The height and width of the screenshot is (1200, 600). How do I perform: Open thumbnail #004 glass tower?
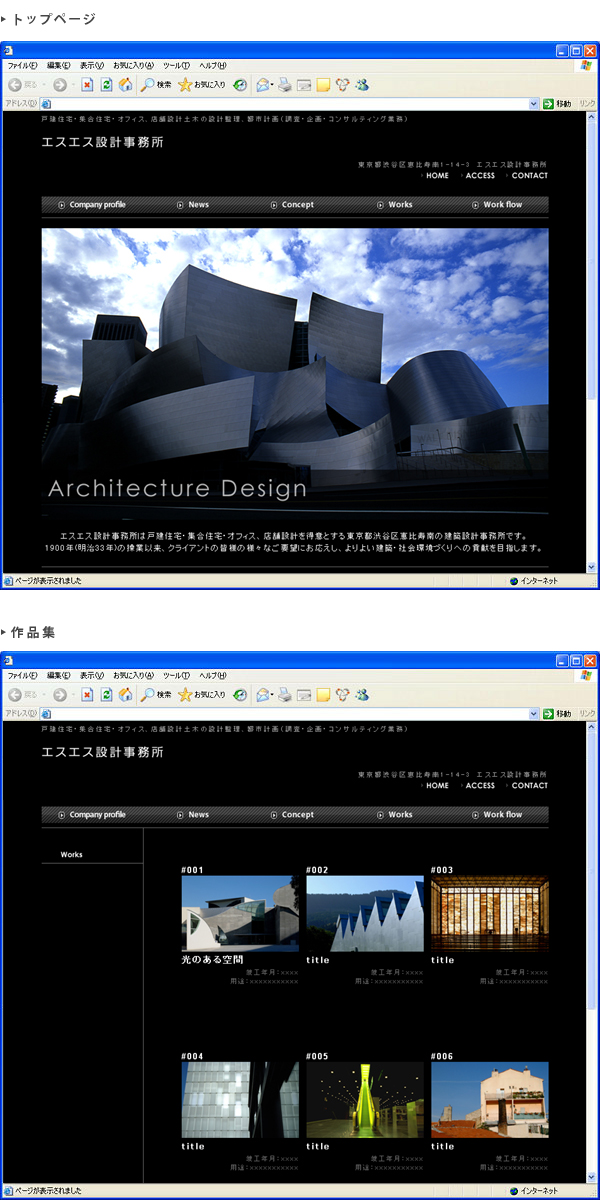tap(240, 1100)
